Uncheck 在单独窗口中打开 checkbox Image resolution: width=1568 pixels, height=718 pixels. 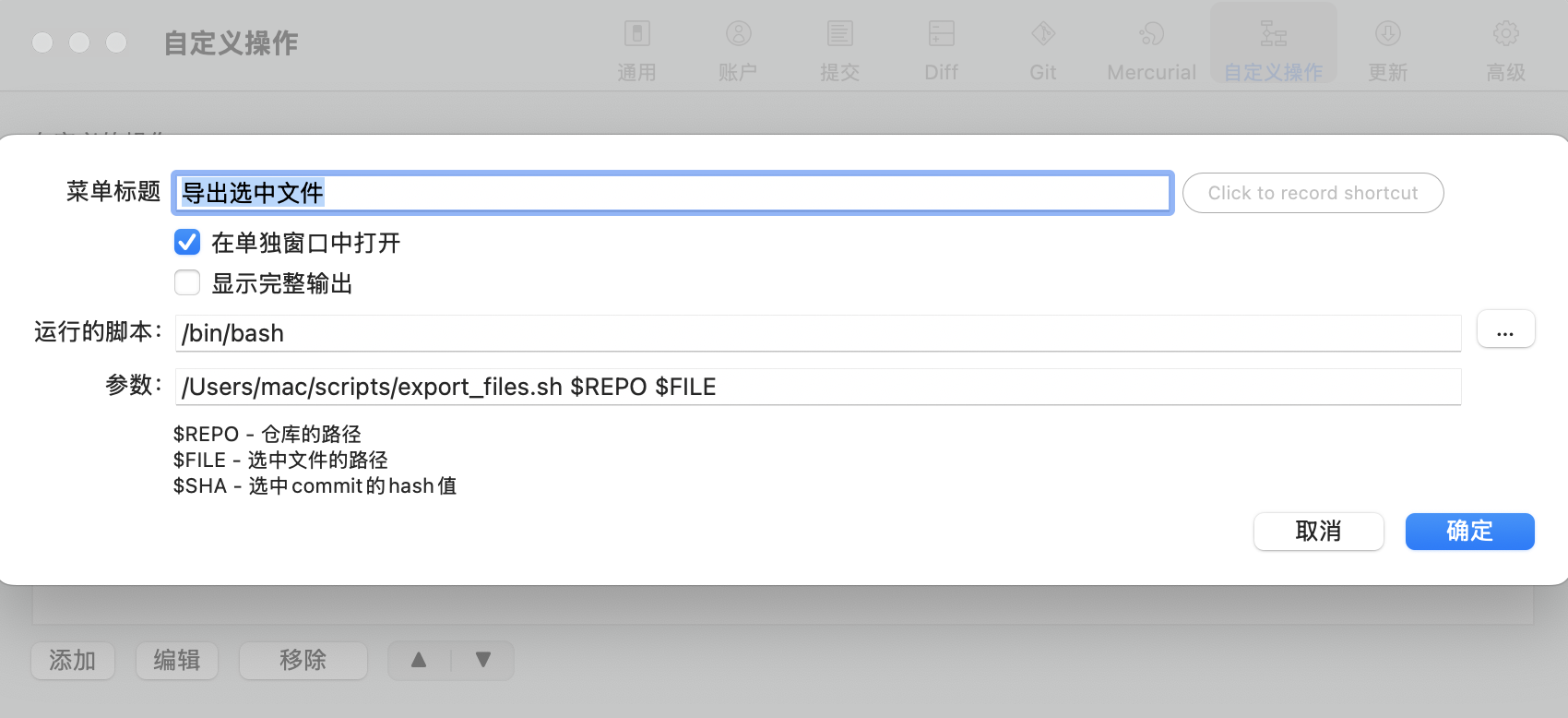(x=187, y=243)
